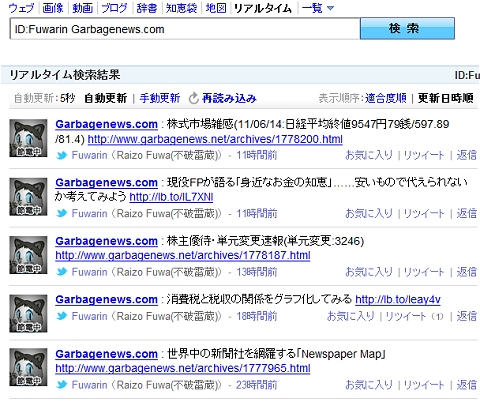This screenshot has width=480, height=402.
Task: Click 返信 on 現役FP tweet
Action: (466, 214)
